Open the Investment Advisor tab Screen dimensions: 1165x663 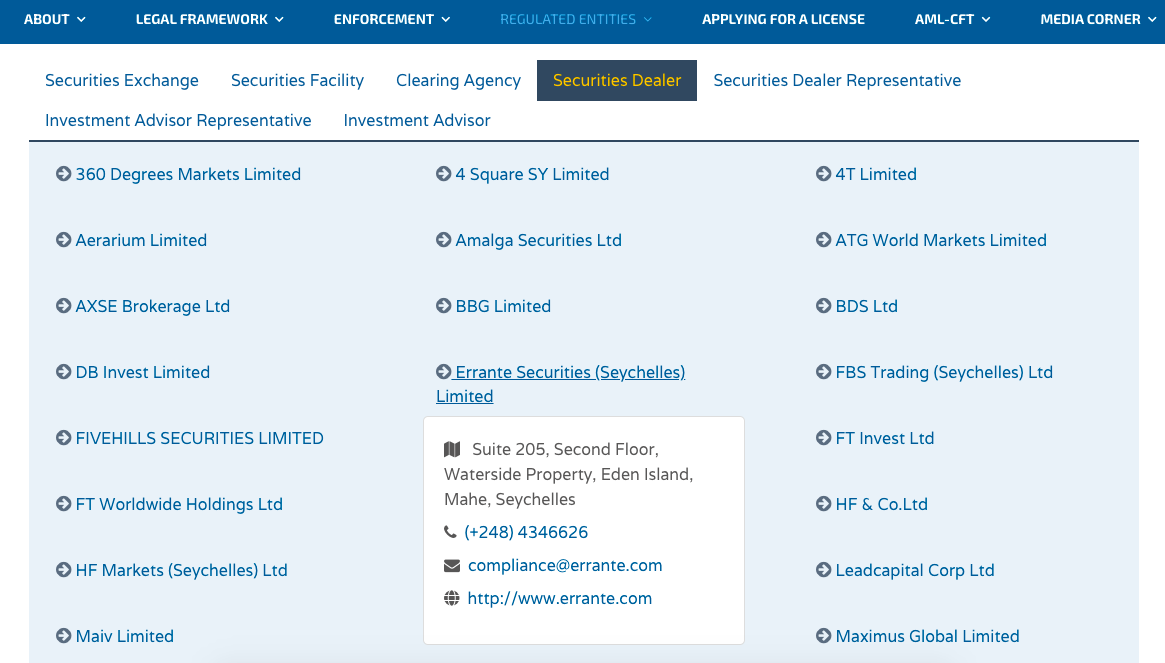pos(416,120)
